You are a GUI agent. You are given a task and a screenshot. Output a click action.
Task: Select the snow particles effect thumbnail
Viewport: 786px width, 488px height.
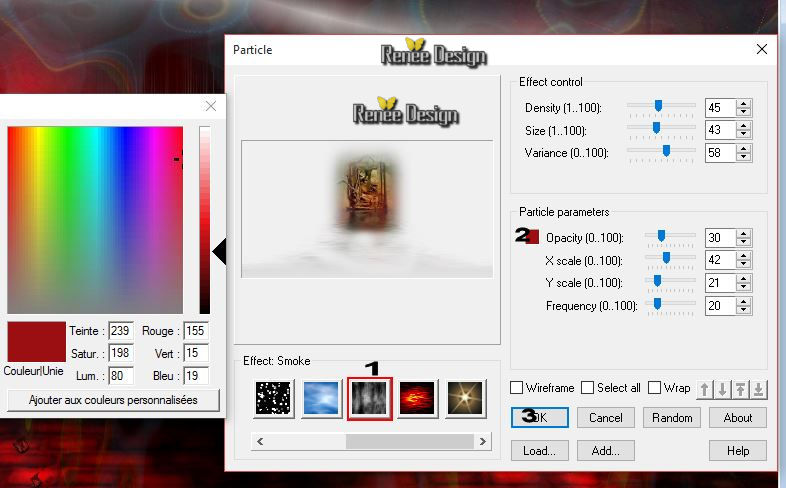(273, 398)
